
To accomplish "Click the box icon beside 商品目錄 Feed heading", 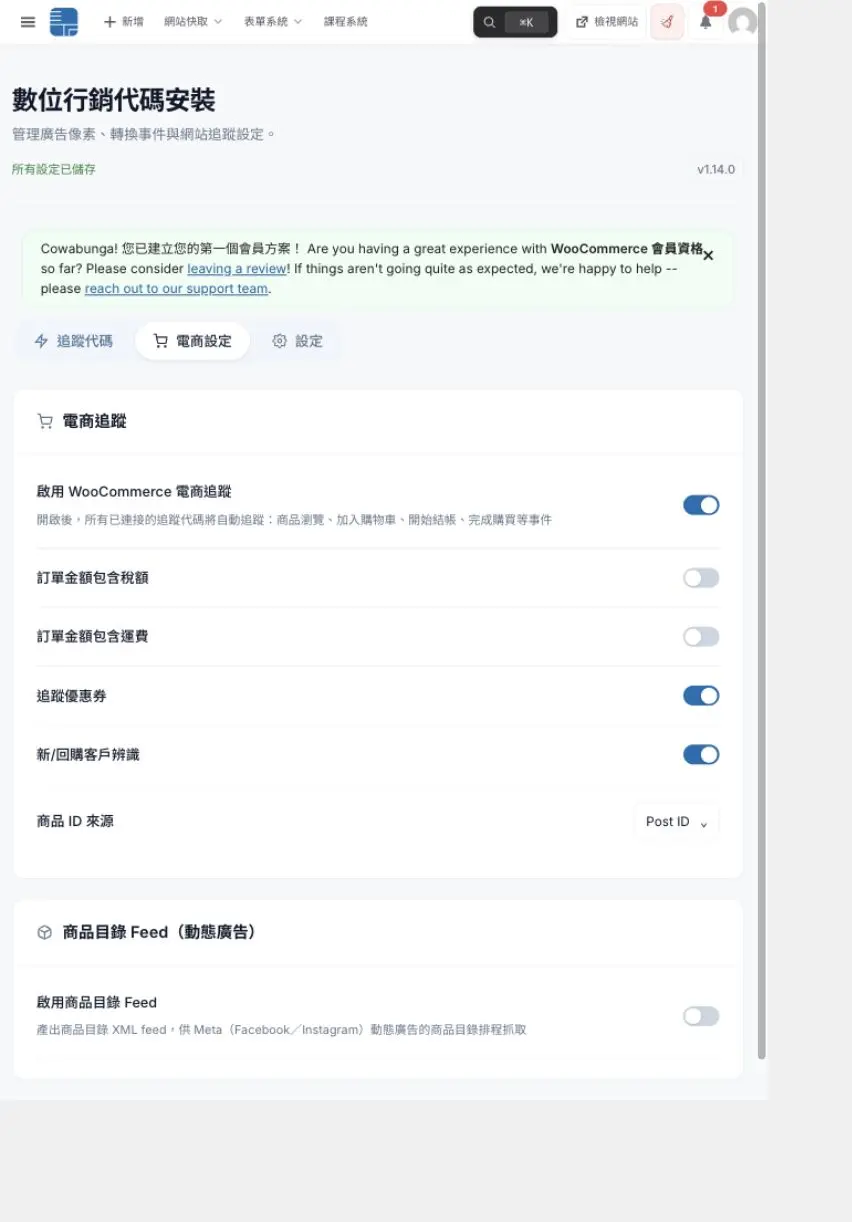I will pyautogui.click(x=45, y=932).
